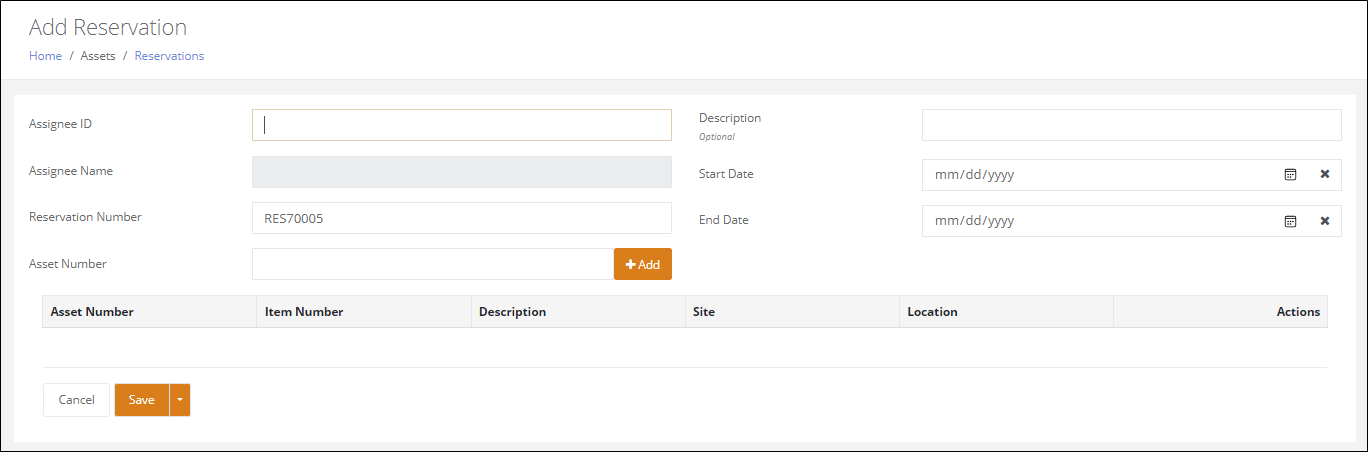Screen dimensions: 1368x452
Task: Clear the Start Date with the x icon
Action: pos(1325,174)
